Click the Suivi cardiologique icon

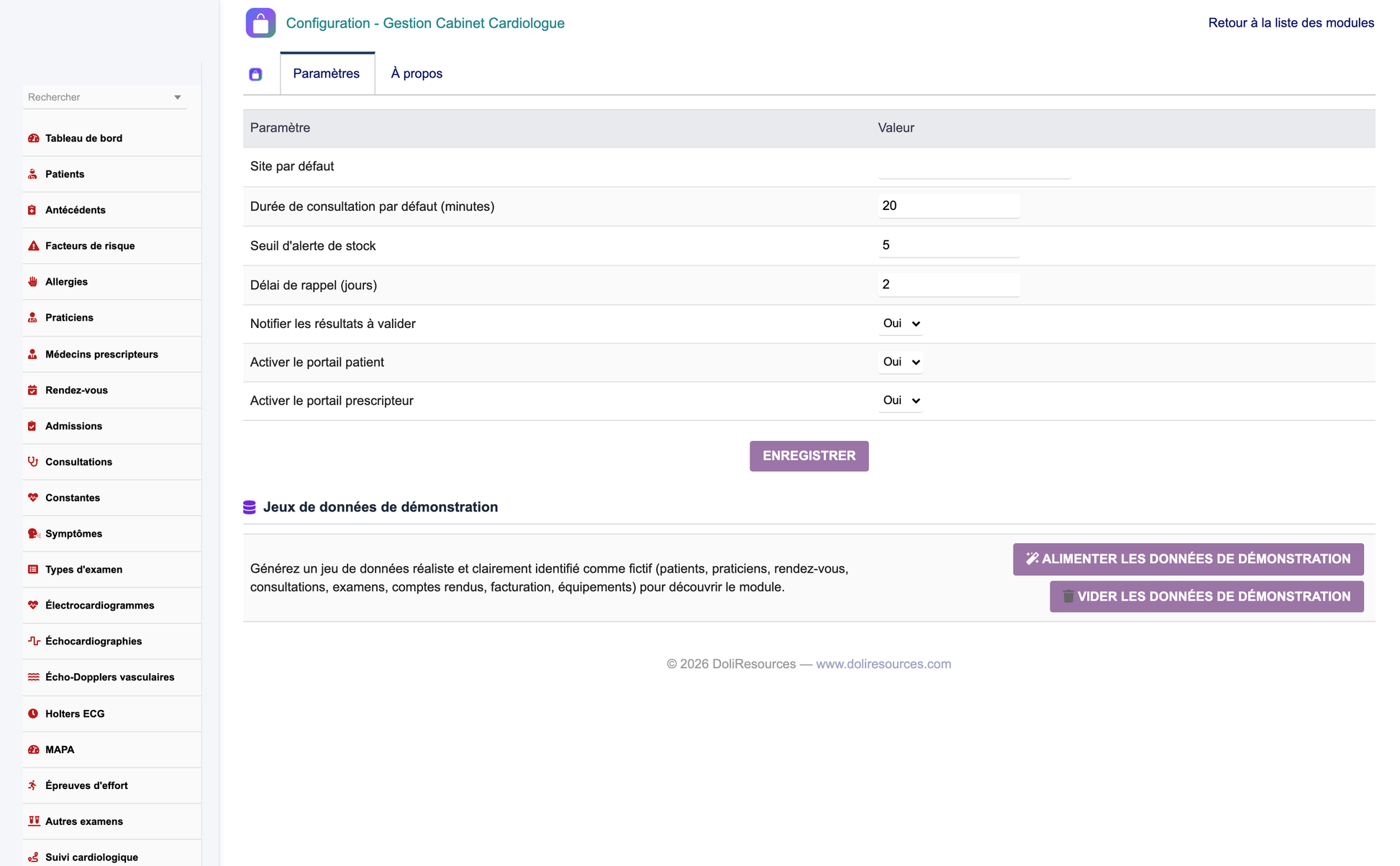[x=33, y=857]
